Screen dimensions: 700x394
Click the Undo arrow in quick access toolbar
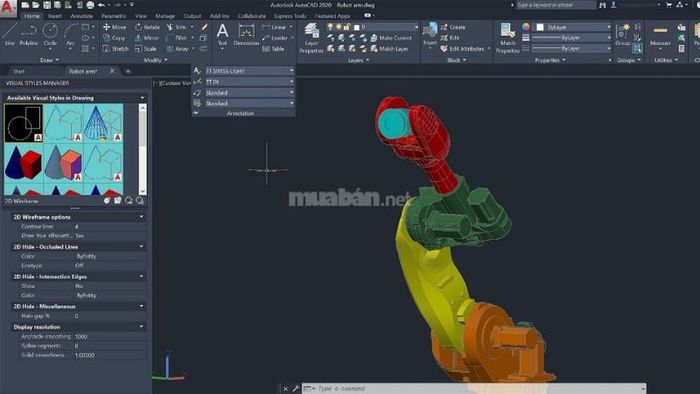tap(101, 5)
